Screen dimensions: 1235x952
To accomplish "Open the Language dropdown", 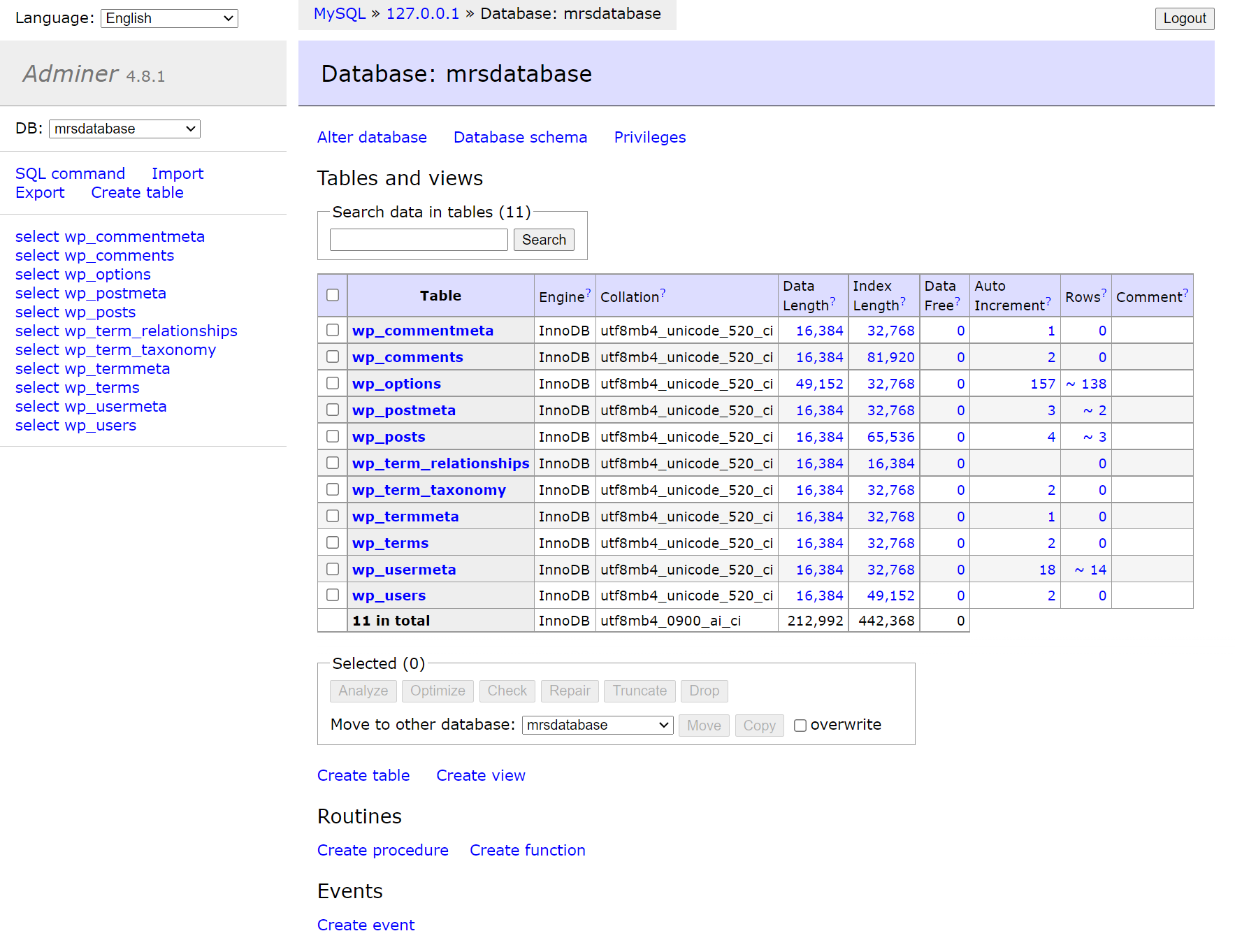I will point(169,18).
